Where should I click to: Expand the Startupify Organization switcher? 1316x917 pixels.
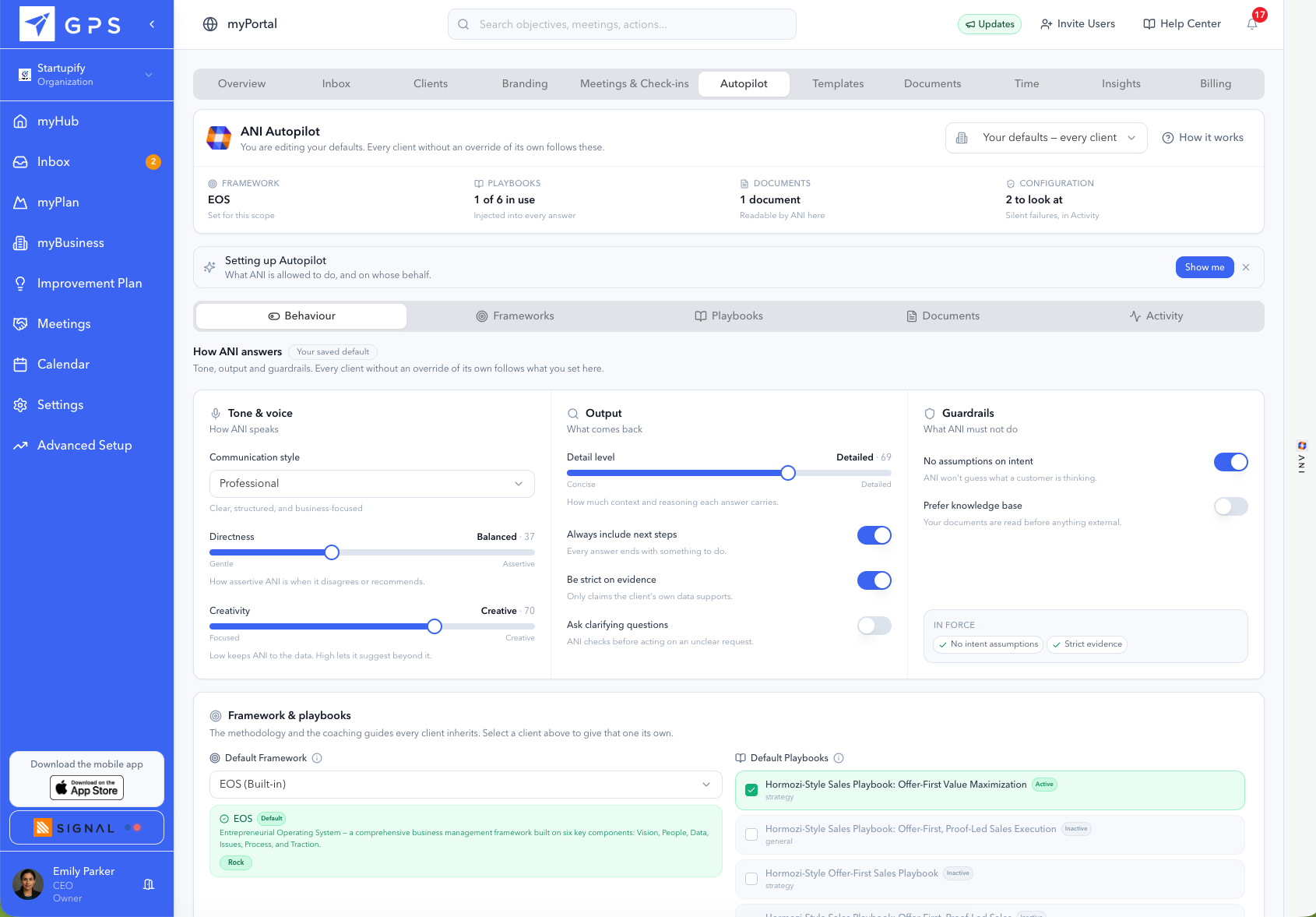(86, 75)
